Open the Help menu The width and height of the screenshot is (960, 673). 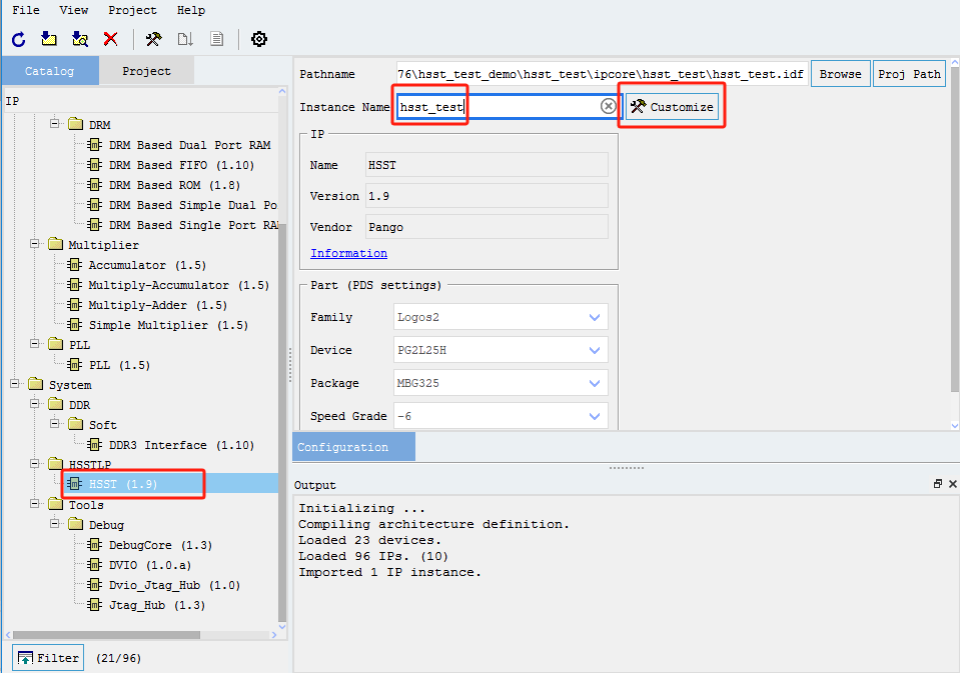(191, 10)
